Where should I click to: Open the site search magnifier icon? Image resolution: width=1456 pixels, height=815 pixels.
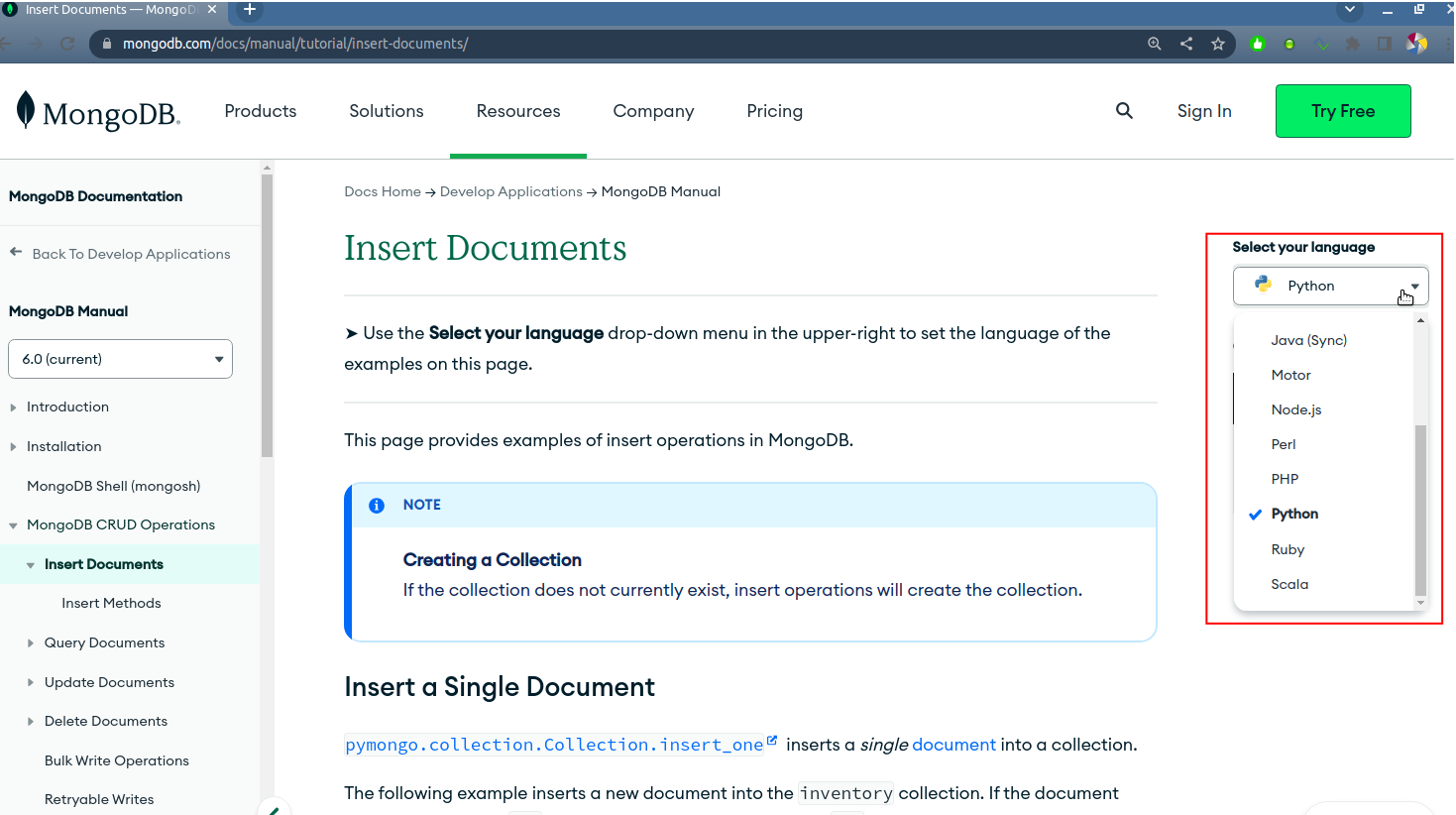(1124, 111)
